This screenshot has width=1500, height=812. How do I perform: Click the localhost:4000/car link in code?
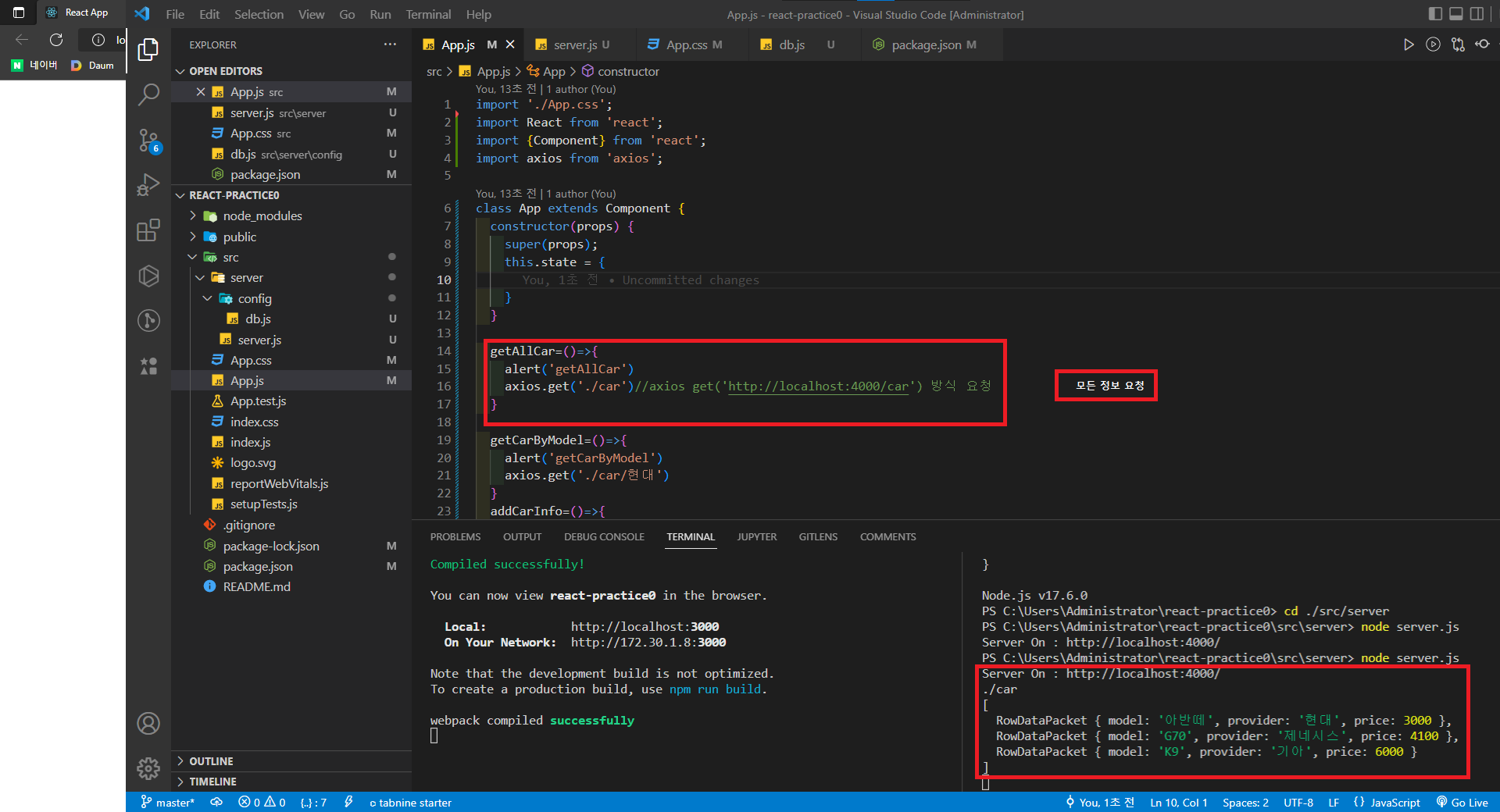click(819, 386)
